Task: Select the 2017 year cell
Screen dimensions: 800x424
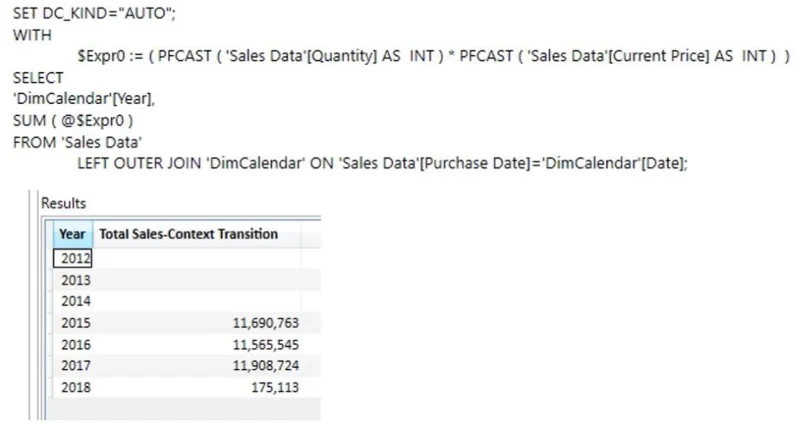Action: click(x=73, y=366)
